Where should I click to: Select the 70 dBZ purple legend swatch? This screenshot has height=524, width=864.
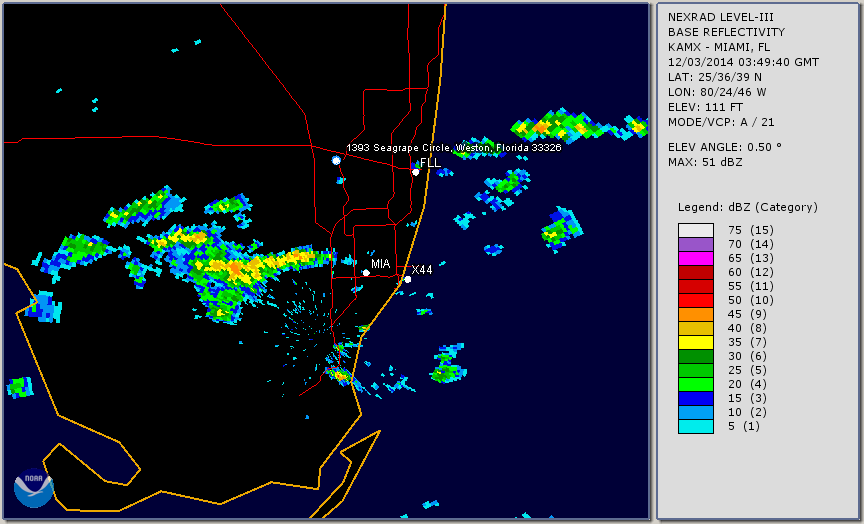pyautogui.click(x=696, y=244)
